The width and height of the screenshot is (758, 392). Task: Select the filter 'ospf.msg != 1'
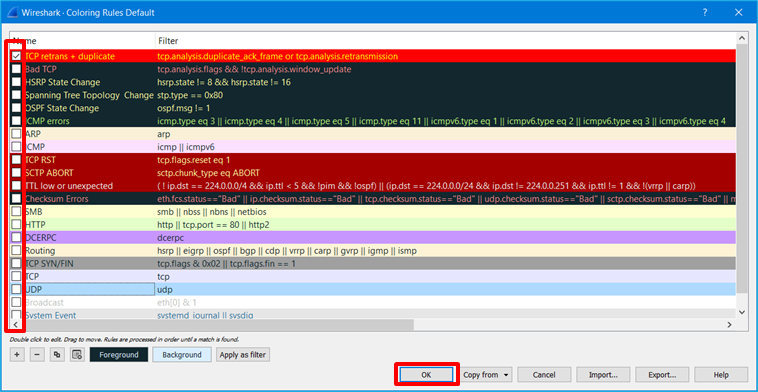183,108
